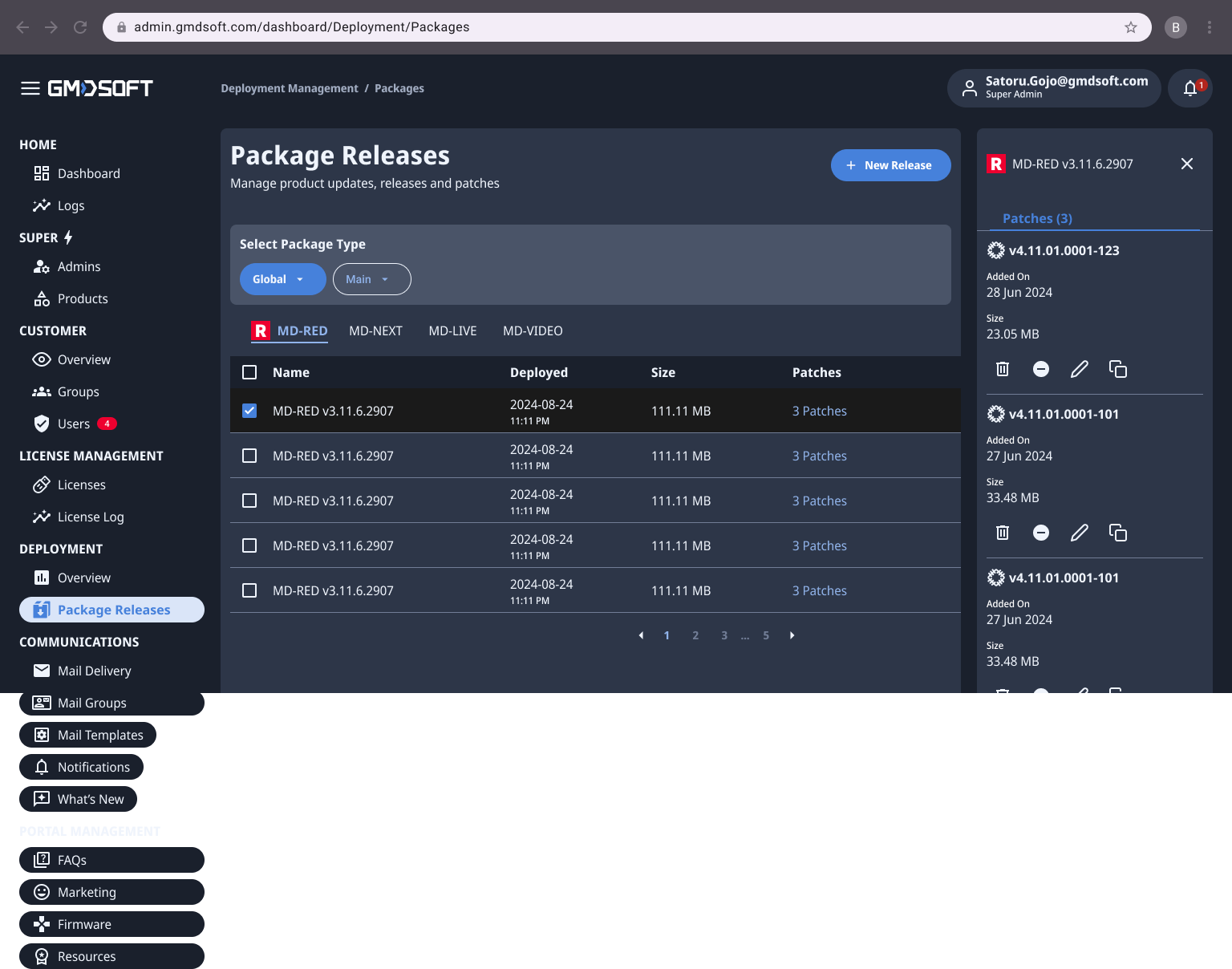The height and width of the screenshot is (969, 1232).
Task: Open the browser three-dot menu
Action: tap(1210, 27)
